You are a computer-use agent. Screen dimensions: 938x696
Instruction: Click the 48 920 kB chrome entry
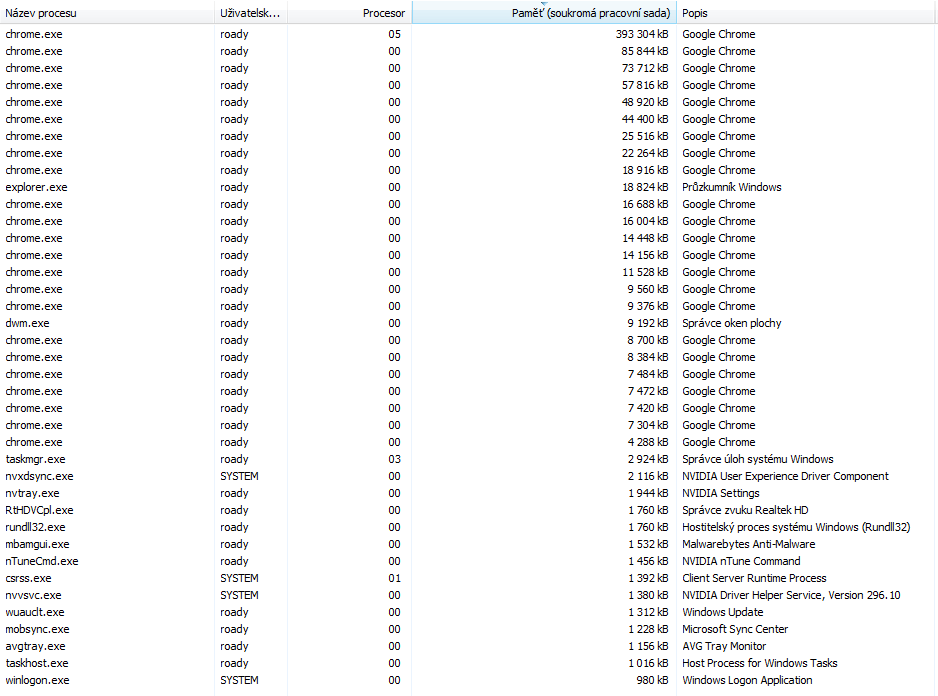(x=644, y=102)
